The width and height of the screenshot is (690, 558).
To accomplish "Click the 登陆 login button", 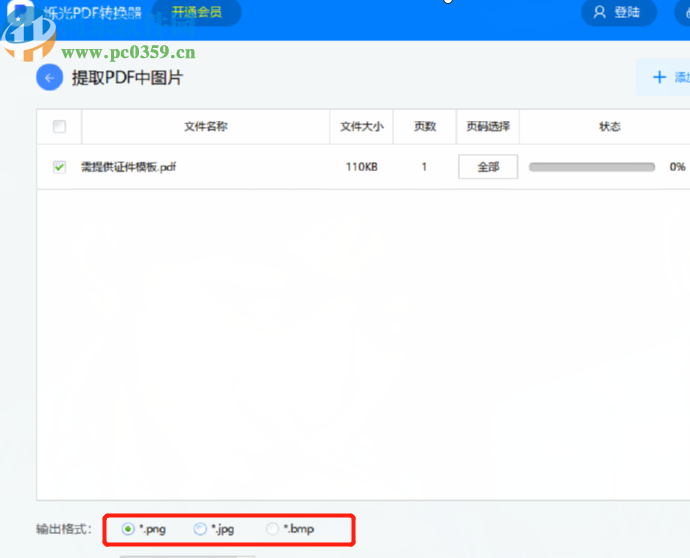I will [x=619, y=12].
